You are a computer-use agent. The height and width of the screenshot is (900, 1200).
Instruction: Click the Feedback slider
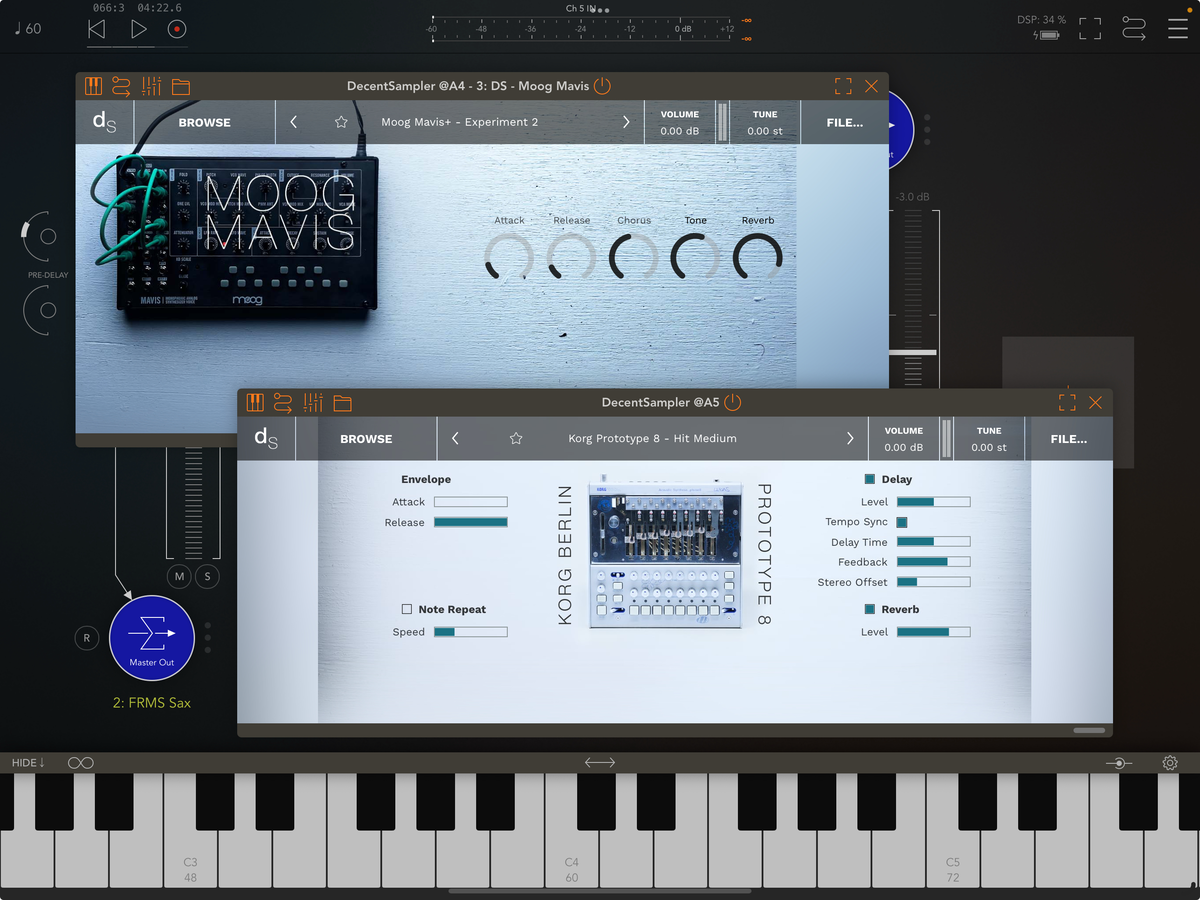933,562
